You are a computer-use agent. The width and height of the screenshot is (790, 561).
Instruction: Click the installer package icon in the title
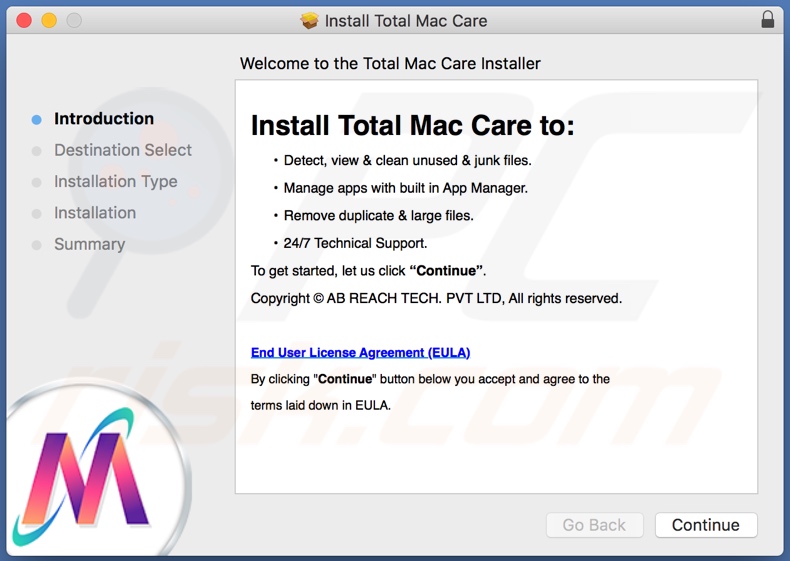click(309, 20)
